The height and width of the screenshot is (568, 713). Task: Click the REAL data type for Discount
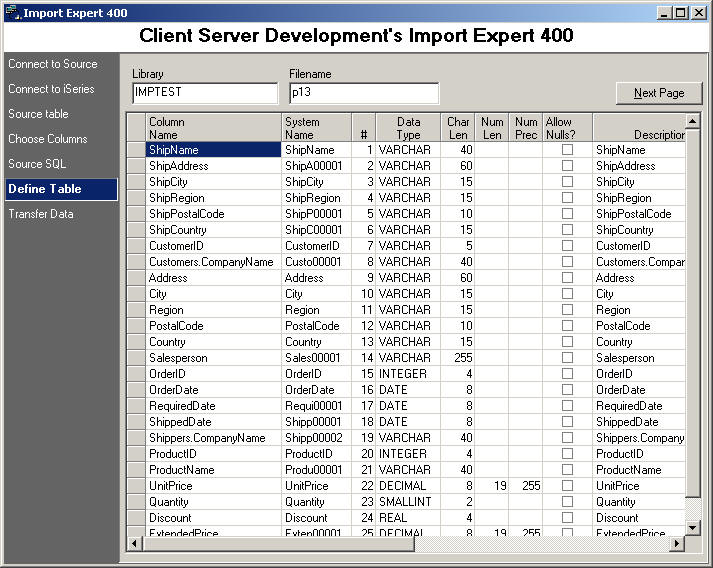point(408,518)
